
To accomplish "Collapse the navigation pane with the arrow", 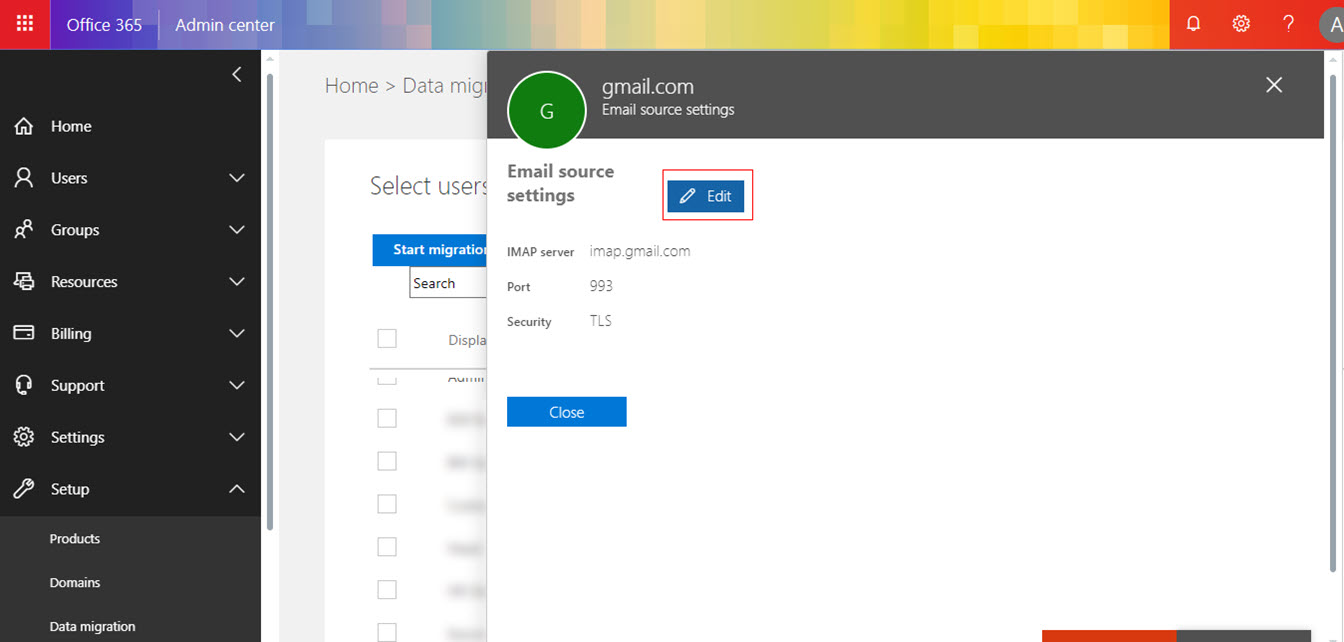I will pyautogui.click(x=237, y=74).
